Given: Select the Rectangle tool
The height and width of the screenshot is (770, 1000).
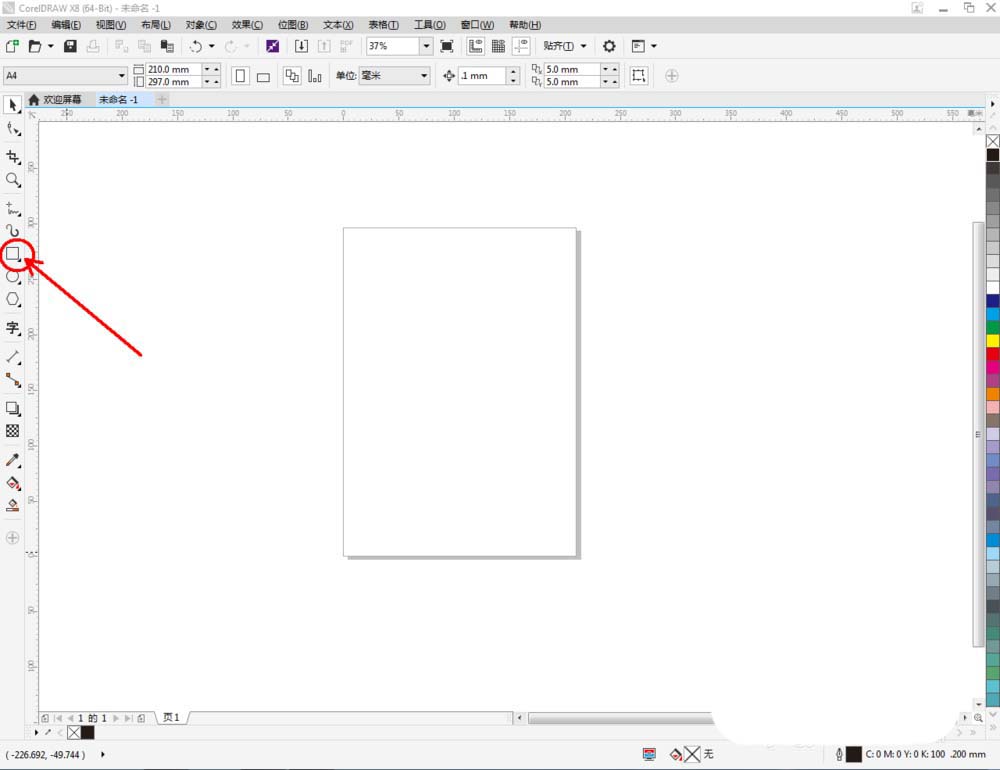Looking at the screenshot, I should pos(13,254).
